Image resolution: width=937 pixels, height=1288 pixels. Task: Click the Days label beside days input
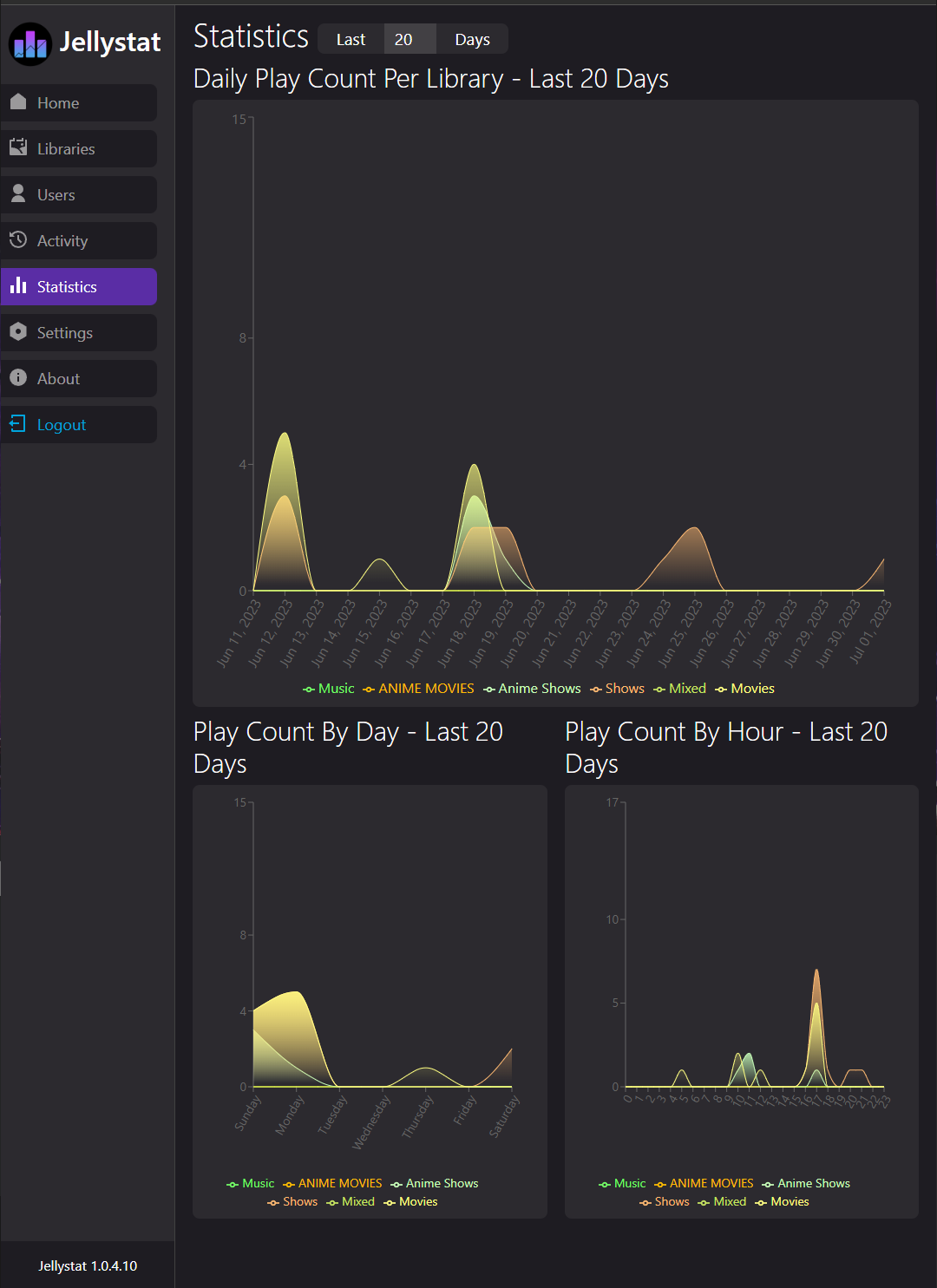(472, 39)
